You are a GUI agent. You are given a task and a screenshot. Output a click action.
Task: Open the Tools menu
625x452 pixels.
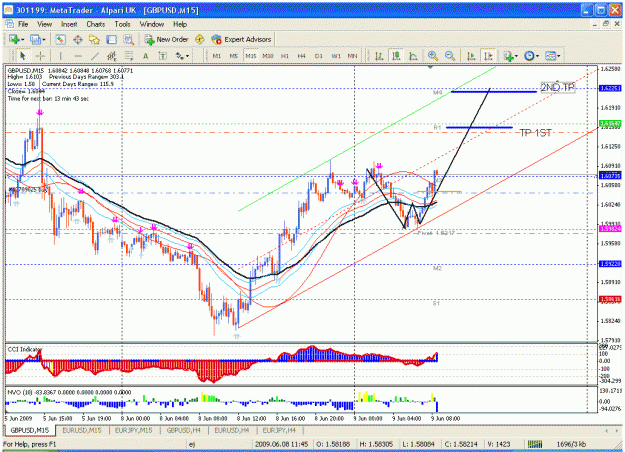pos(122,24)
